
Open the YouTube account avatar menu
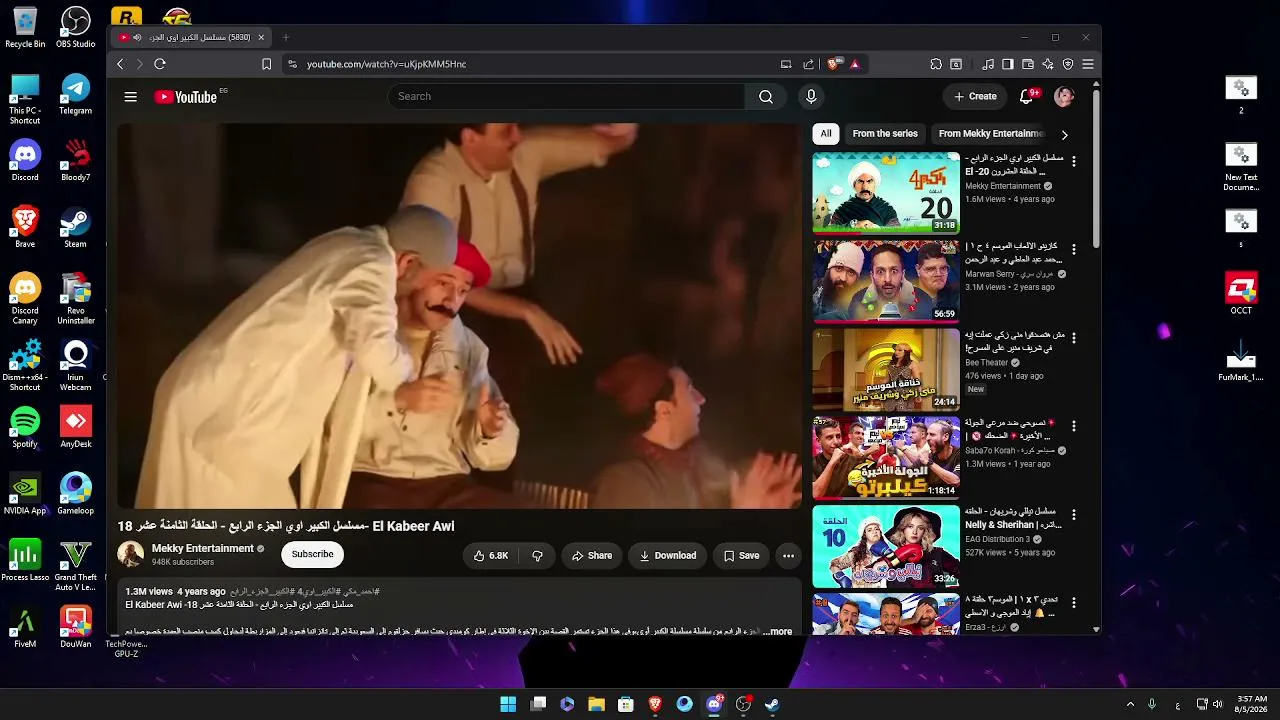tap(1064, 97)
